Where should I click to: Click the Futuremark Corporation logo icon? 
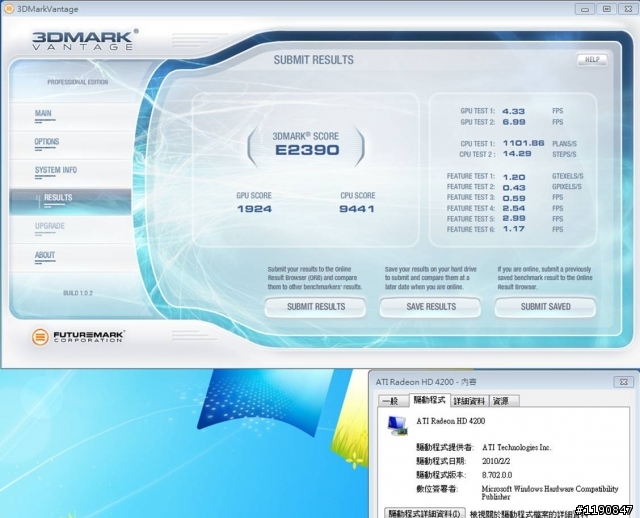click(x=40, y=337)
